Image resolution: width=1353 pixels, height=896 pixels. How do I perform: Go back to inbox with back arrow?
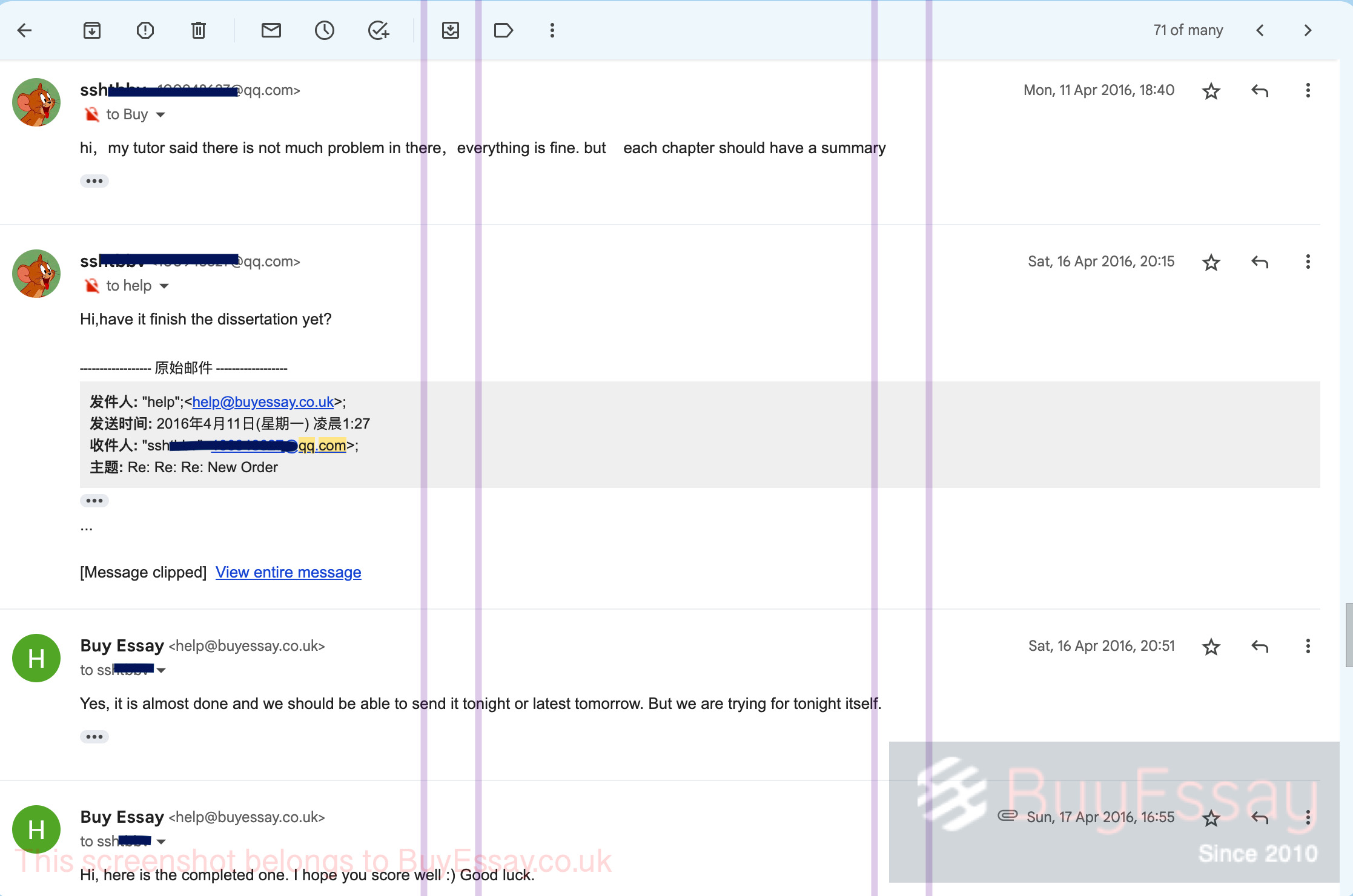coord(25,30)
